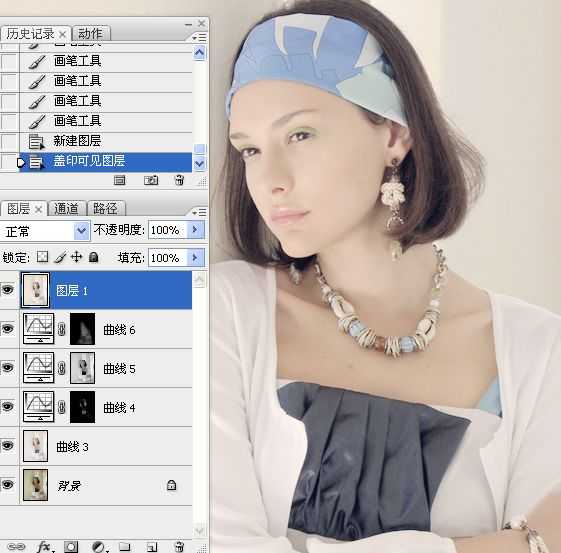Switch to the 路径 tab

coord(105,209)
